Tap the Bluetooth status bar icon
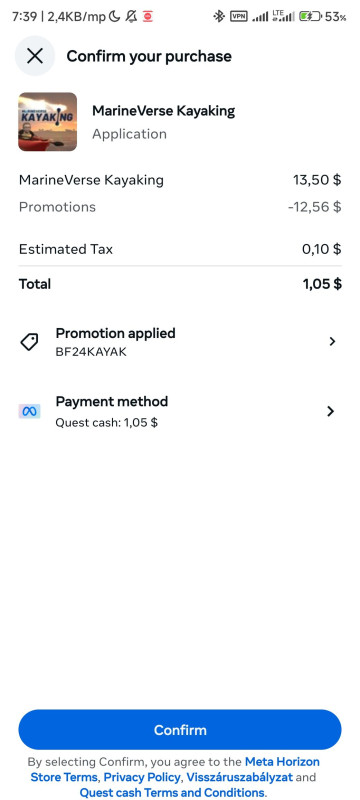The width and height of the screenshot is (360, 800). pyautogui.click(x=219, y=16)
